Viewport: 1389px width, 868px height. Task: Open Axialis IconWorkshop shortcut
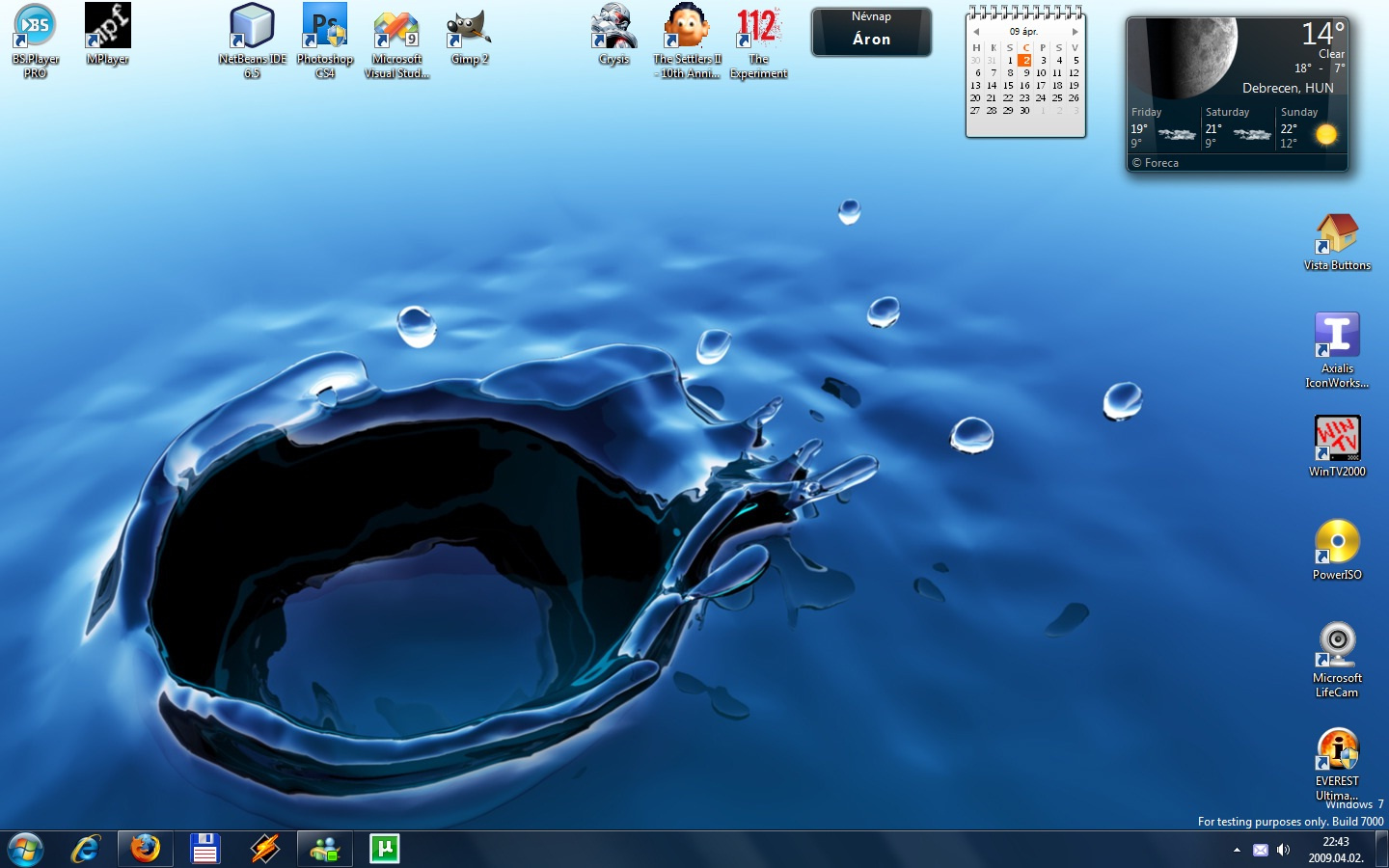pos(1337,350)
